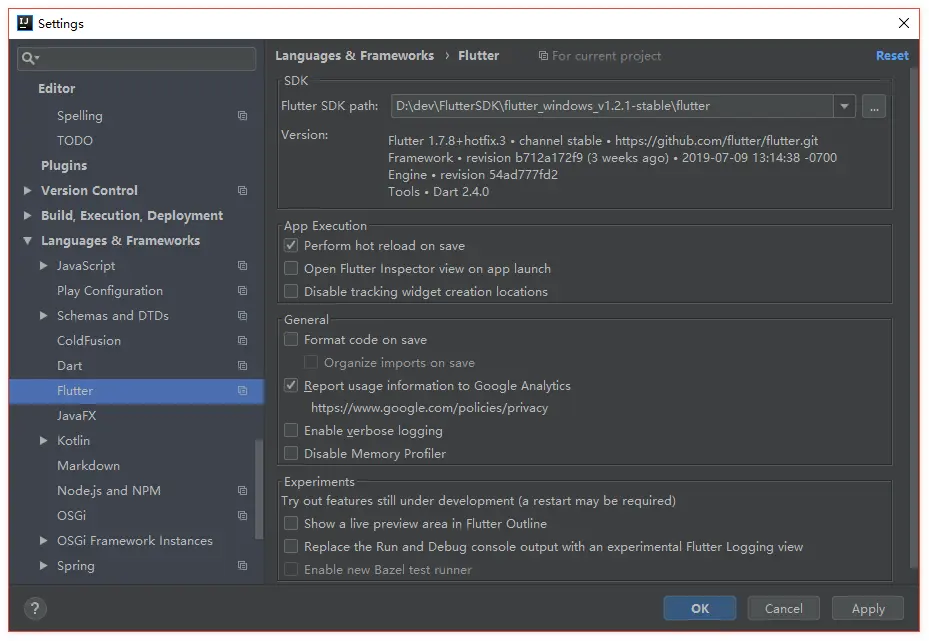The width and height of the screenshot is (929, 641).
Task: Collapse the Languages & Frameworks node
Action: pyautogui.click(x=27, y=241)
